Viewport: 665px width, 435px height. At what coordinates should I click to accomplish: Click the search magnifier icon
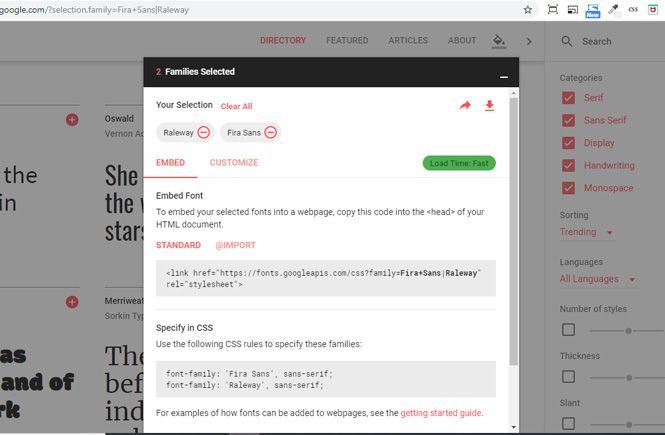[567, 41]
